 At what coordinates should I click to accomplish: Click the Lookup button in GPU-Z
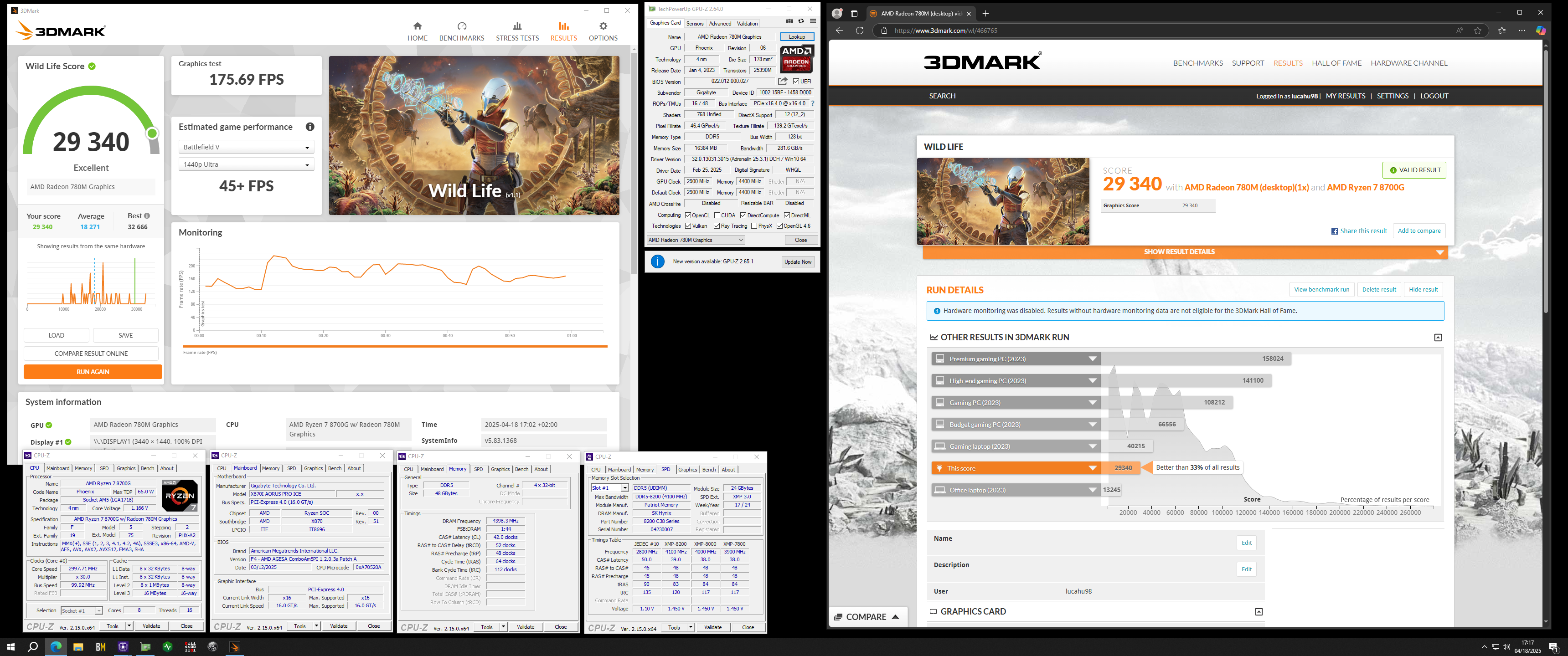pyautogui.click(x=797, y=37)
